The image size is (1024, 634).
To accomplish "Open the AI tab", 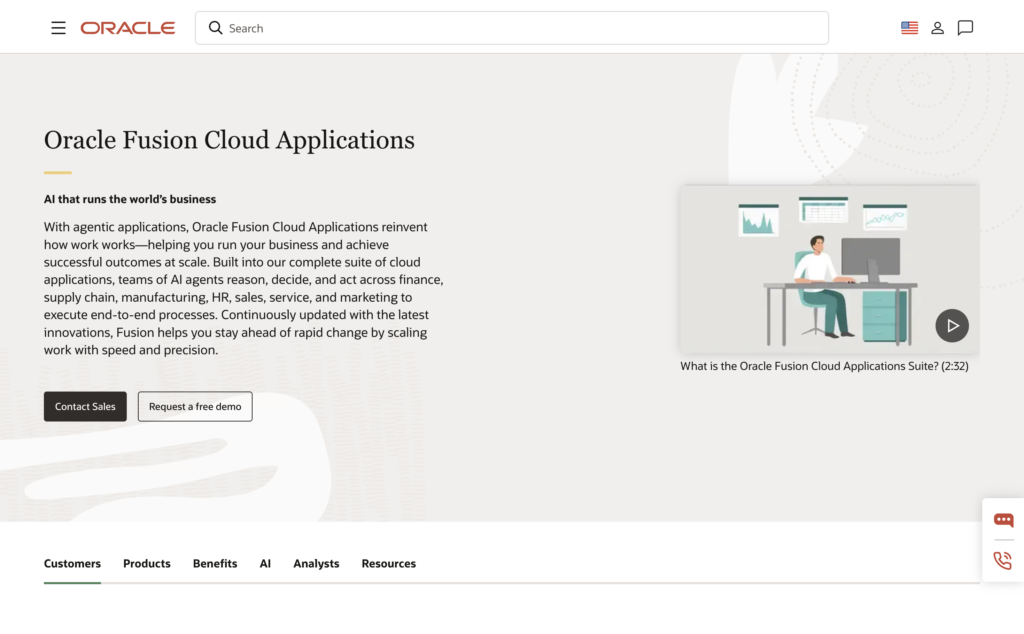I will tap(265, 563).
